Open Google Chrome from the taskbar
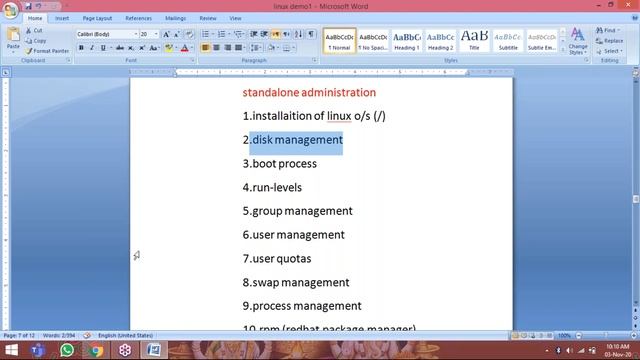Screen dimensions: 640x360 pos(96,350)
